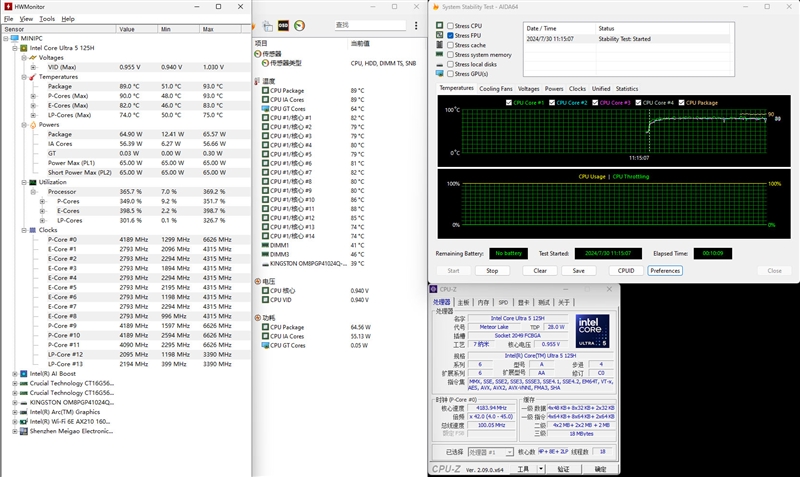
Task: Click the 查找 search field in AIDA64
Action: coord(370,25)
